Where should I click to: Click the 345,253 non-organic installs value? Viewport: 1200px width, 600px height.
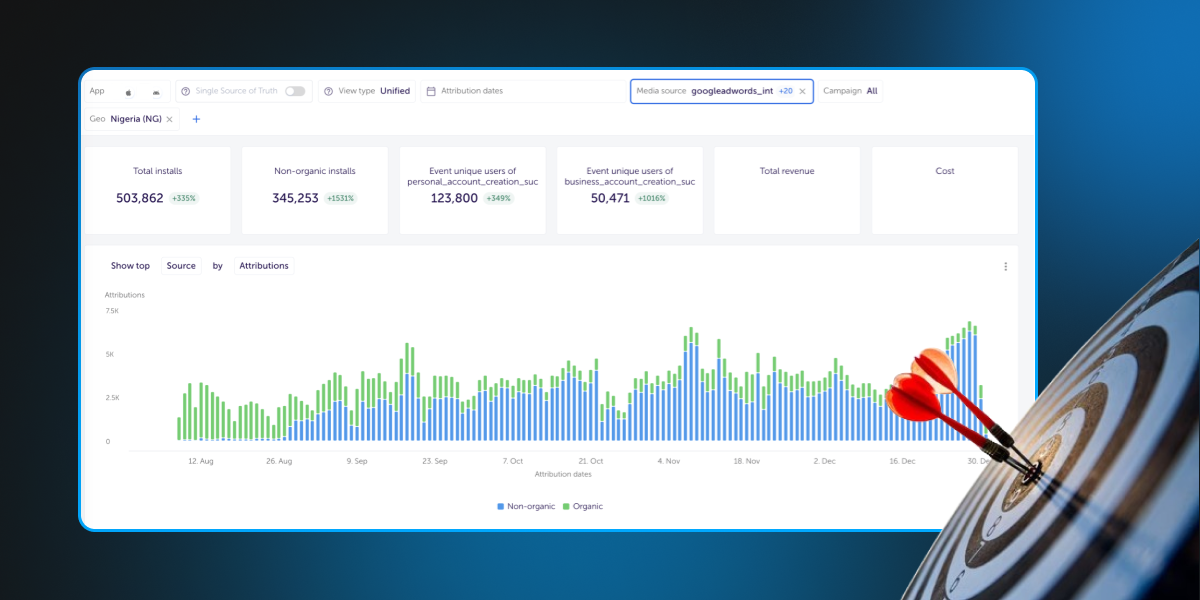click(x=295, y=198)
